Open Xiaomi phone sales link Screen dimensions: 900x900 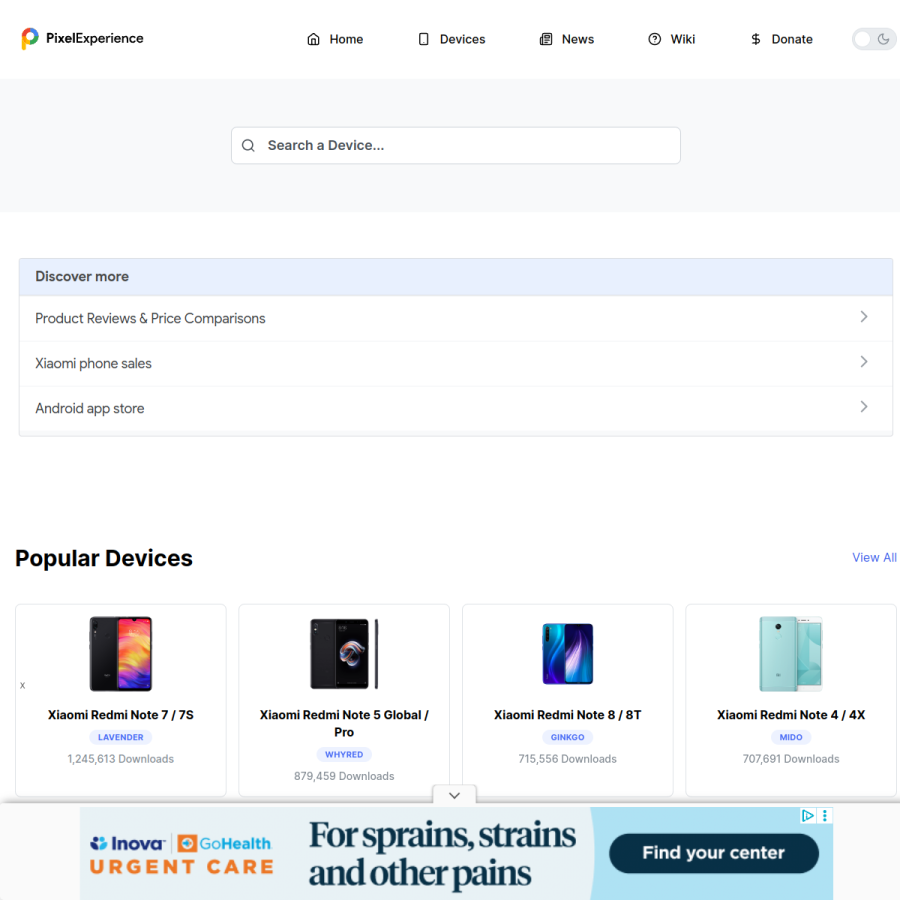[94, 363]
